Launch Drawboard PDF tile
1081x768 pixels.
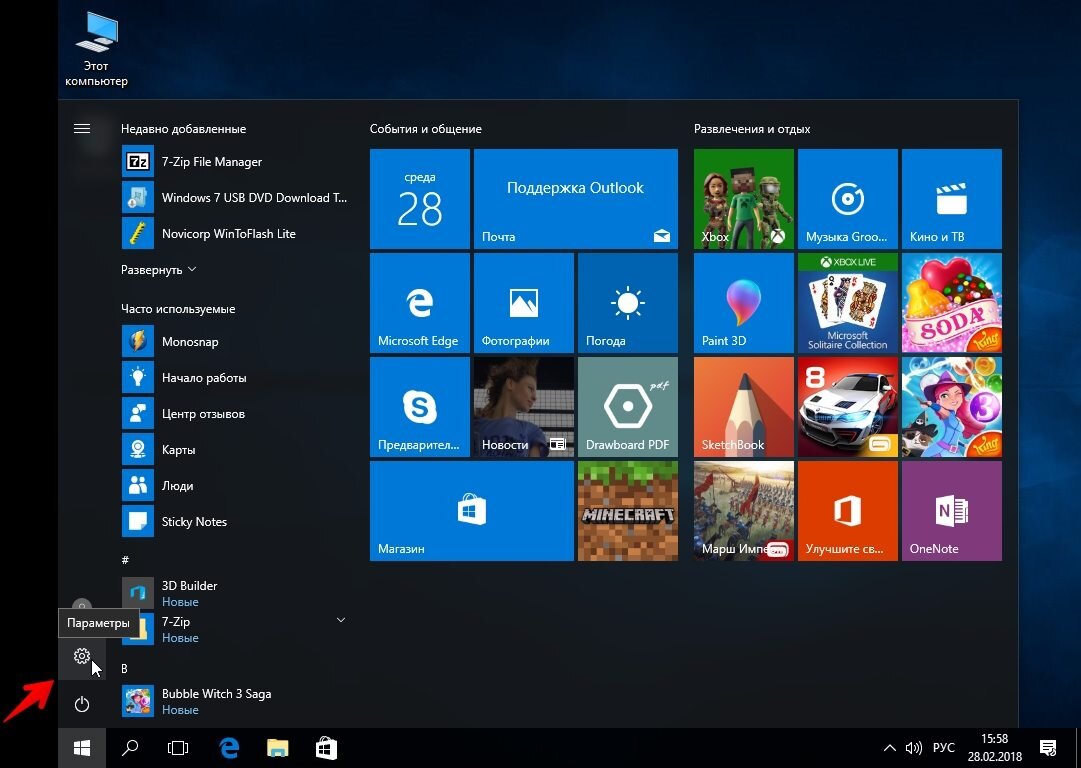pos(628,407)
